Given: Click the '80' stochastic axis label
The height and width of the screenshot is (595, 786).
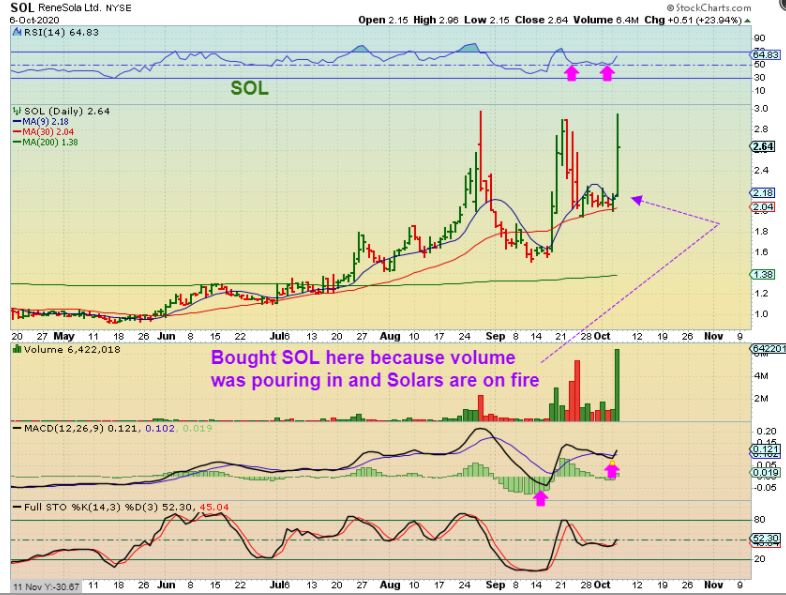Looking at the screenshot, I should click(x=759, y=520).
